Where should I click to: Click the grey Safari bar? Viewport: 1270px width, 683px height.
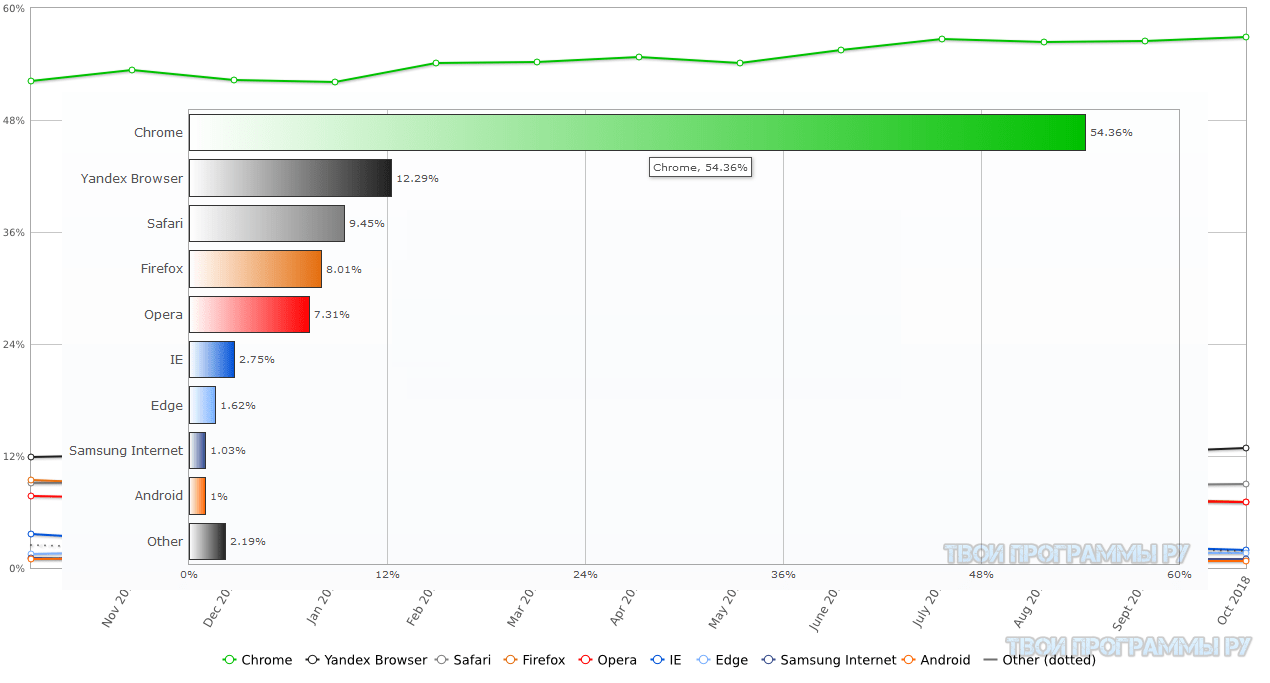click(267, 223)
